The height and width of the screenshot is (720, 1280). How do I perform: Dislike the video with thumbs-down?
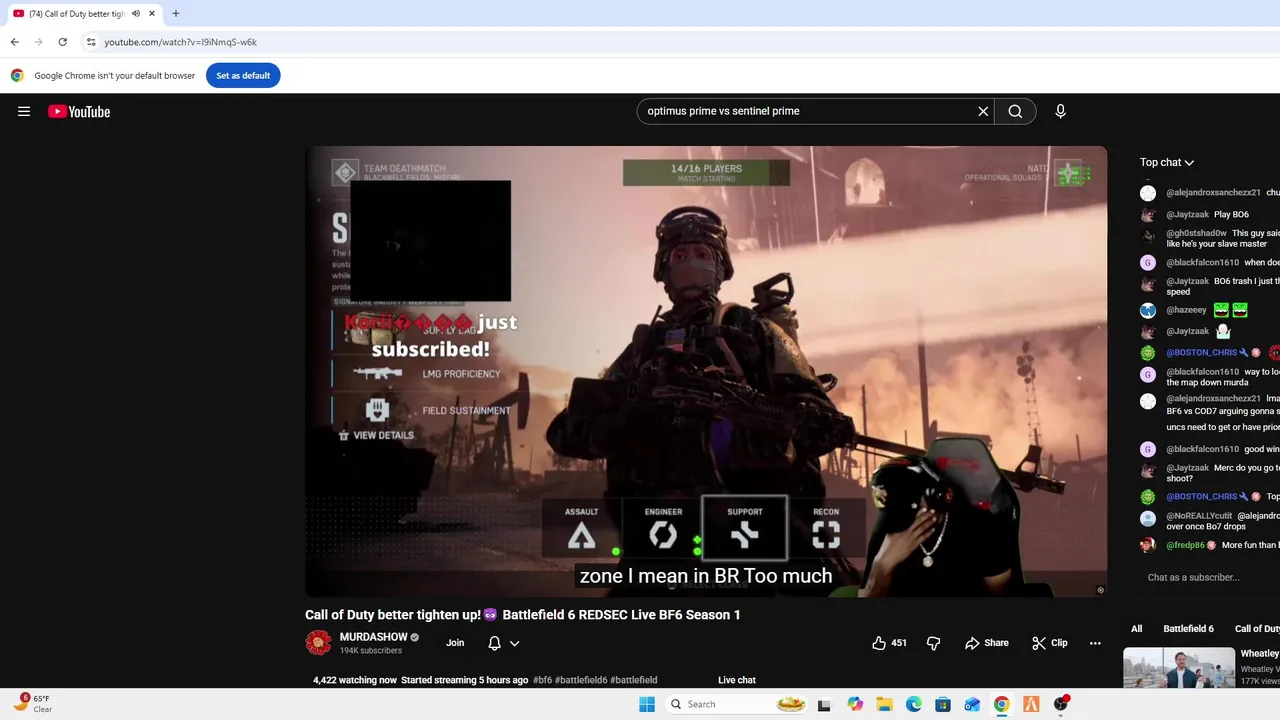point(933,643)
